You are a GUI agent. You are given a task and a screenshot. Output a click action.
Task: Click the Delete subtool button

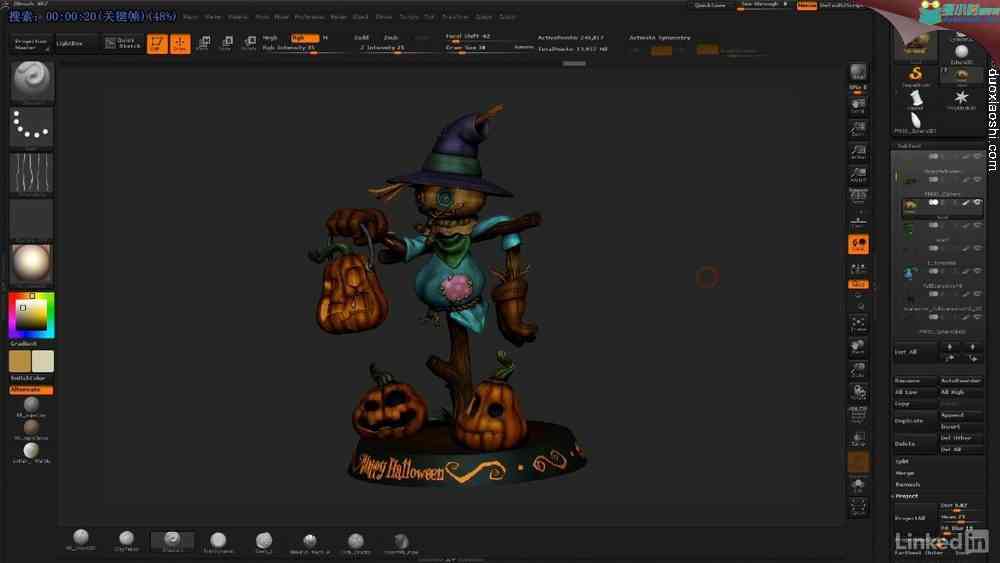[x=916, y=444]
